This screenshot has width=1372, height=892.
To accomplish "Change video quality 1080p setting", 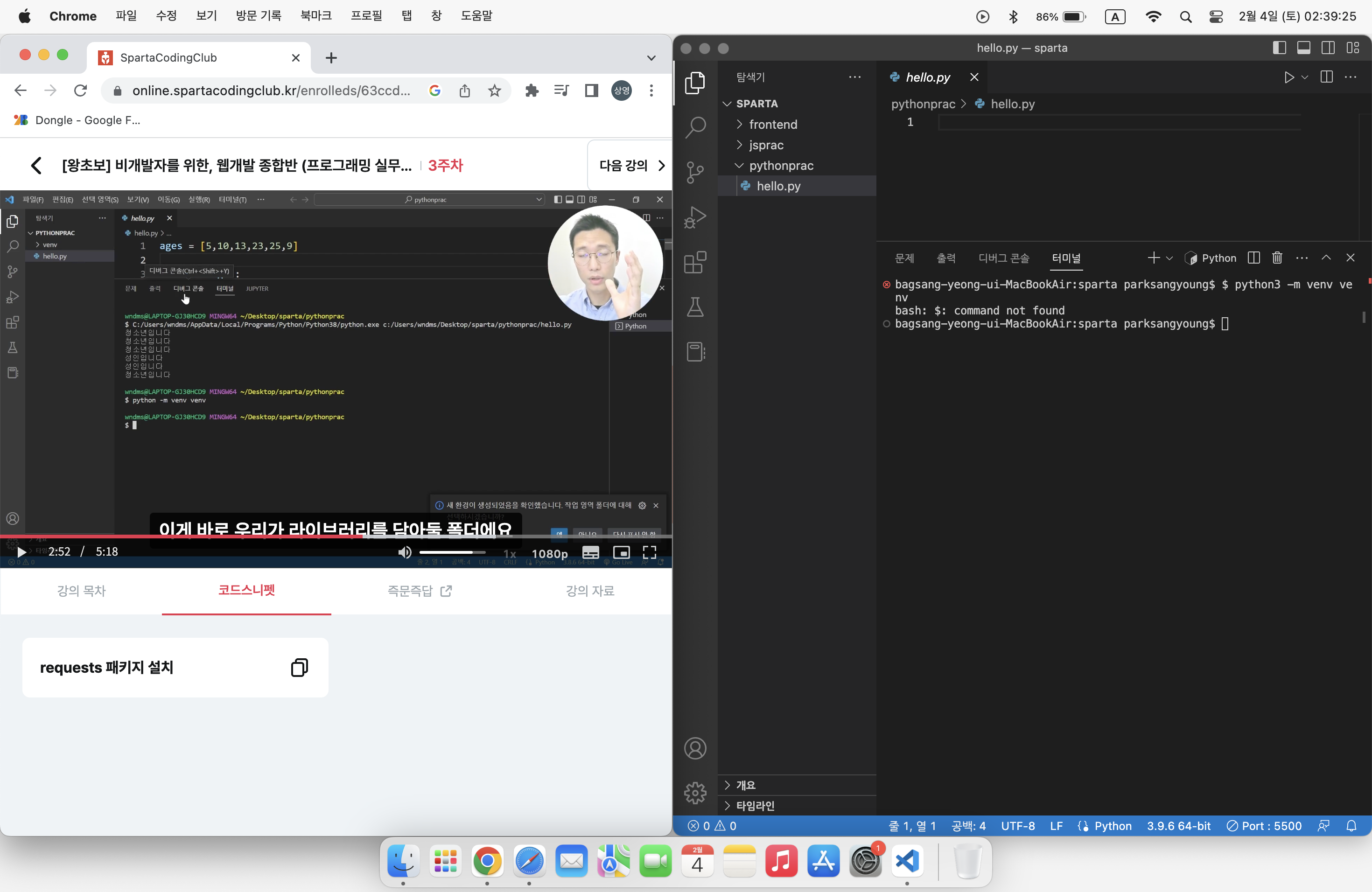I will 549,553.
